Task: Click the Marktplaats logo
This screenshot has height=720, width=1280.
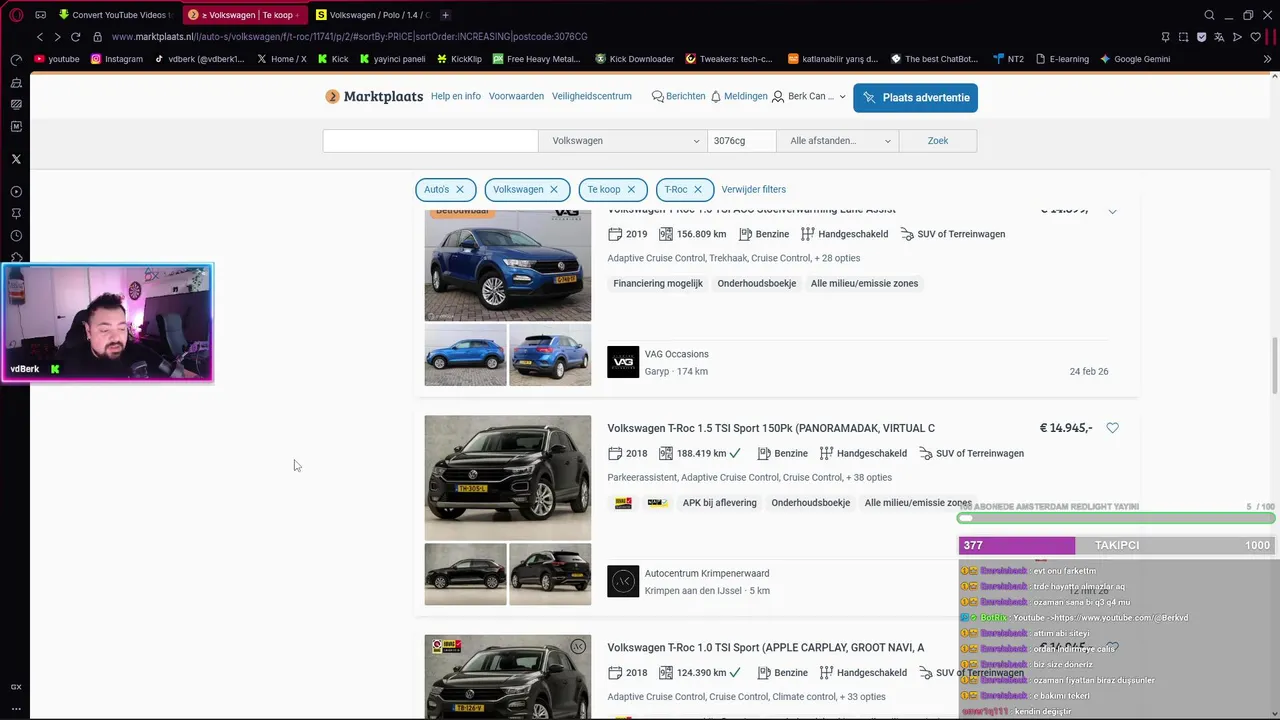Action: tap(372, 97)
